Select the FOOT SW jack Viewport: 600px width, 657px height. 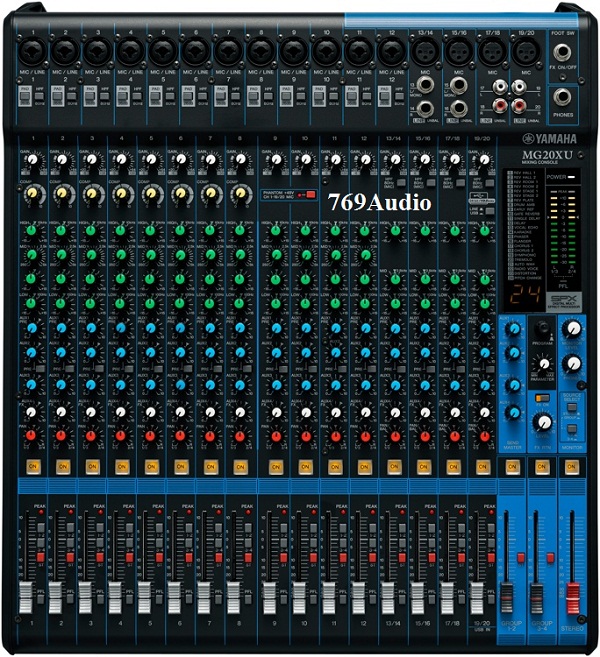[x=561, y=52]
